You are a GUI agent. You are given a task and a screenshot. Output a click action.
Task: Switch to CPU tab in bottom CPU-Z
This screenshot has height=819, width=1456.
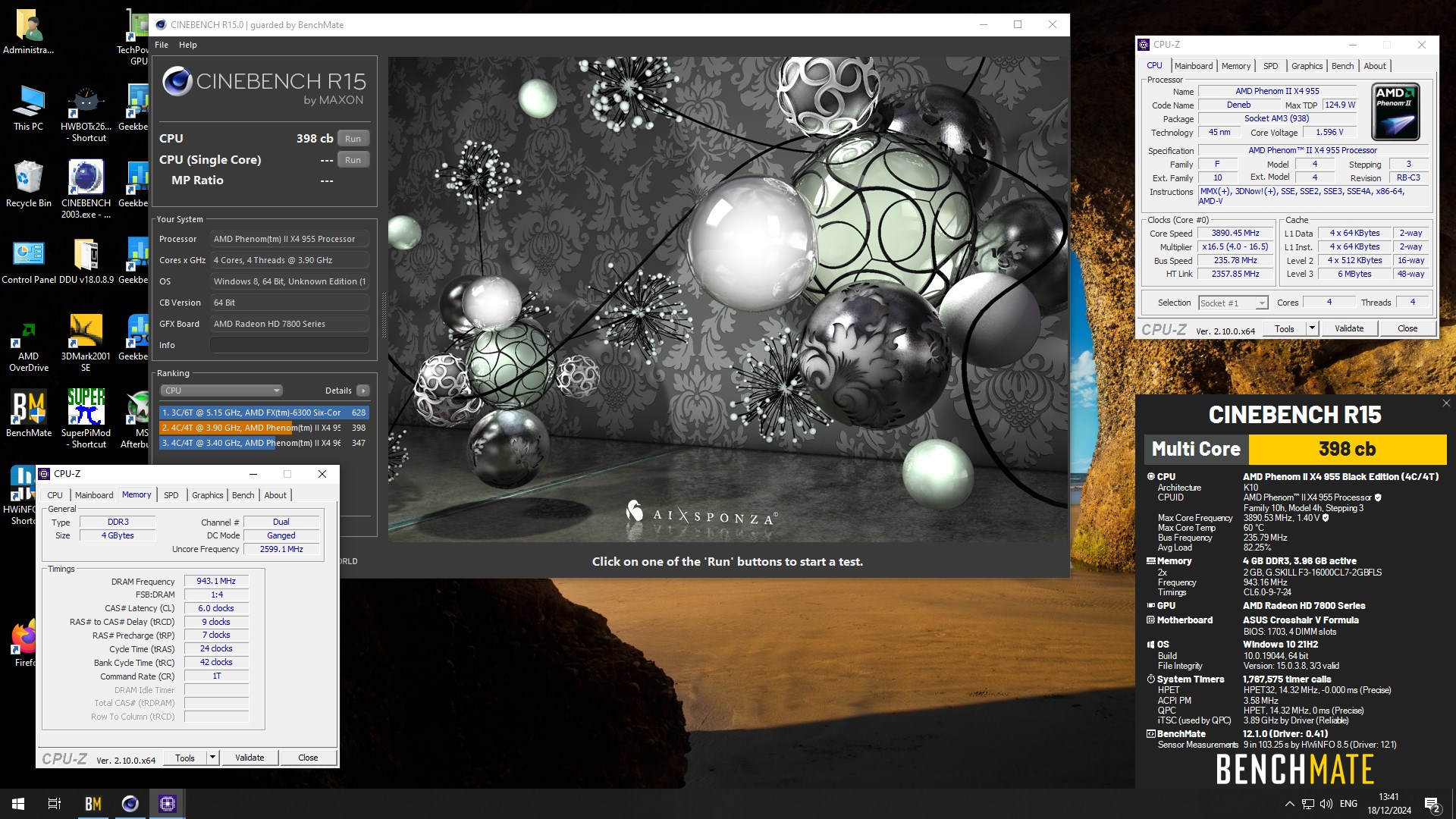click(x=55, y=495)
